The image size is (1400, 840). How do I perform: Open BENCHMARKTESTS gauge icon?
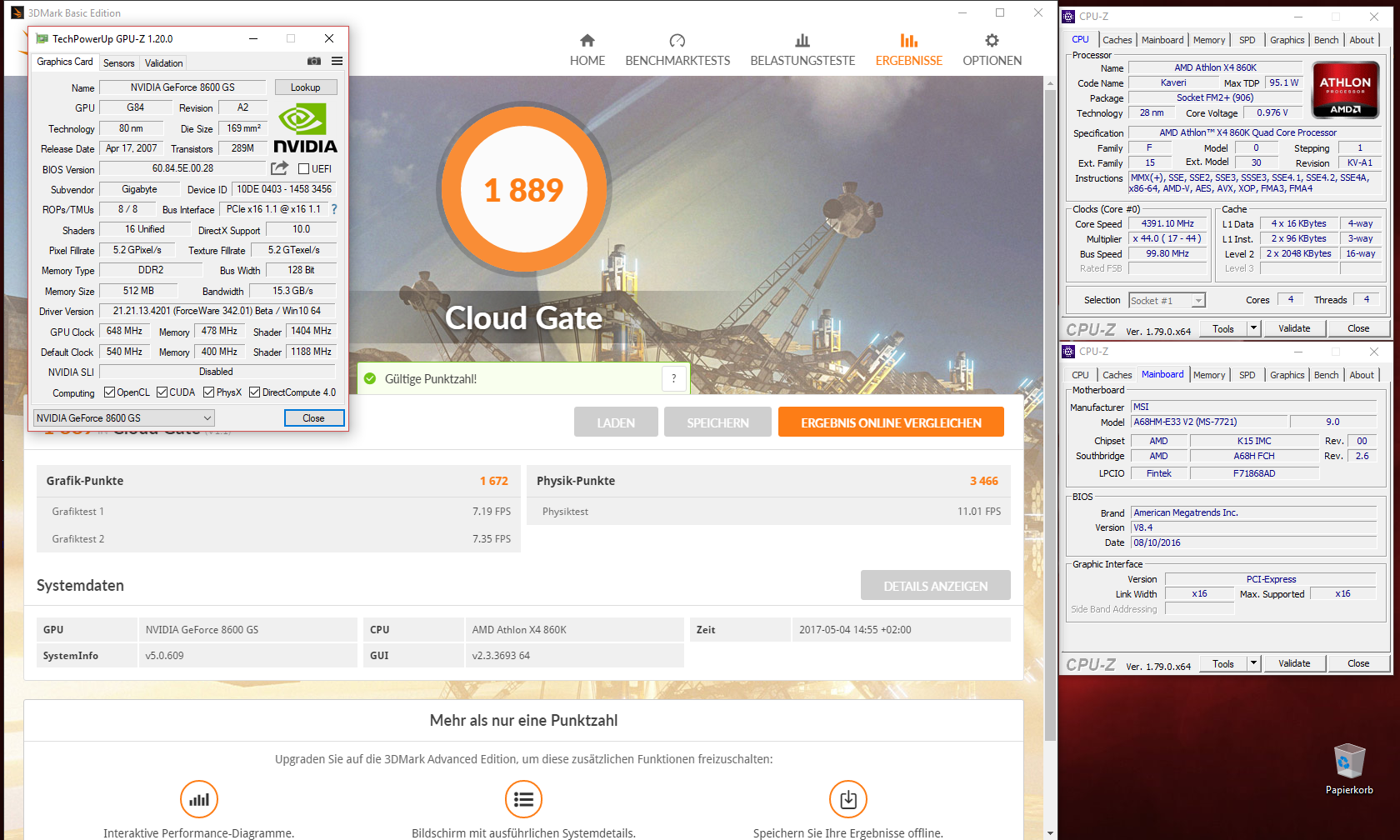point(677,40)
